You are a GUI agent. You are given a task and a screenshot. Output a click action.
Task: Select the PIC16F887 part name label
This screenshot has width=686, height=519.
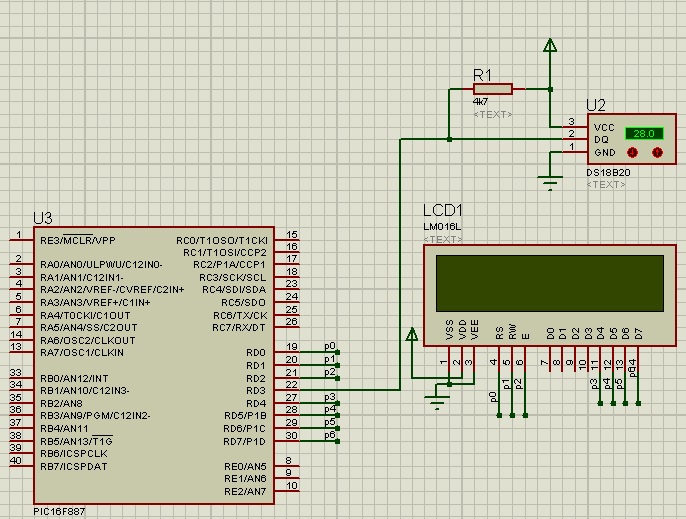(x=59, y=511)
